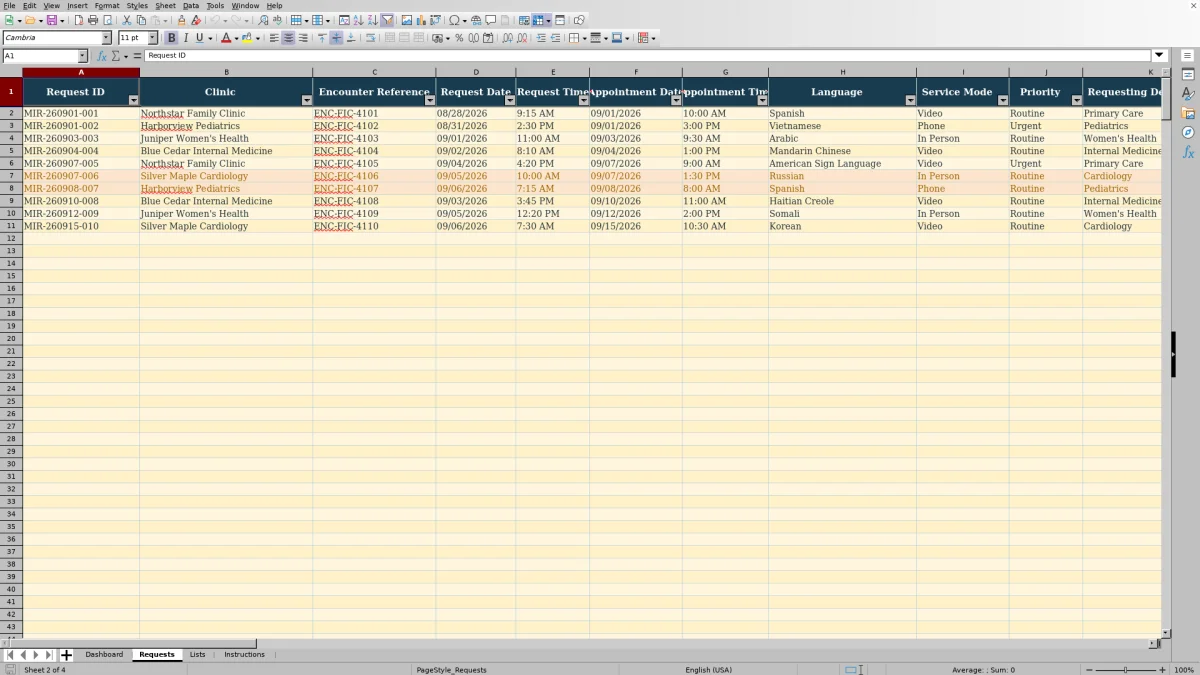Open Request ID column filter dropdown
The image size is (1200, 675).
pyautogui.click(x=134, y=100)
